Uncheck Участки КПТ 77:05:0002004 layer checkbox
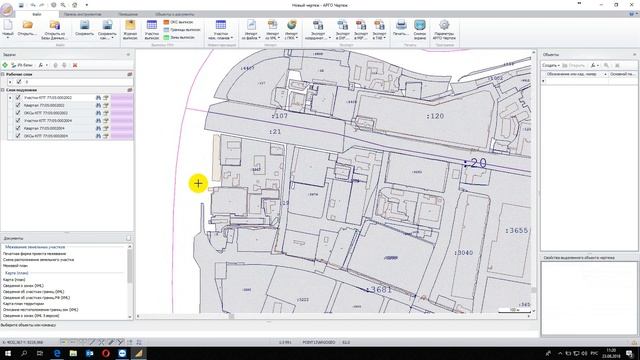This screenshot has height=360, width=640. pos(18,121)
